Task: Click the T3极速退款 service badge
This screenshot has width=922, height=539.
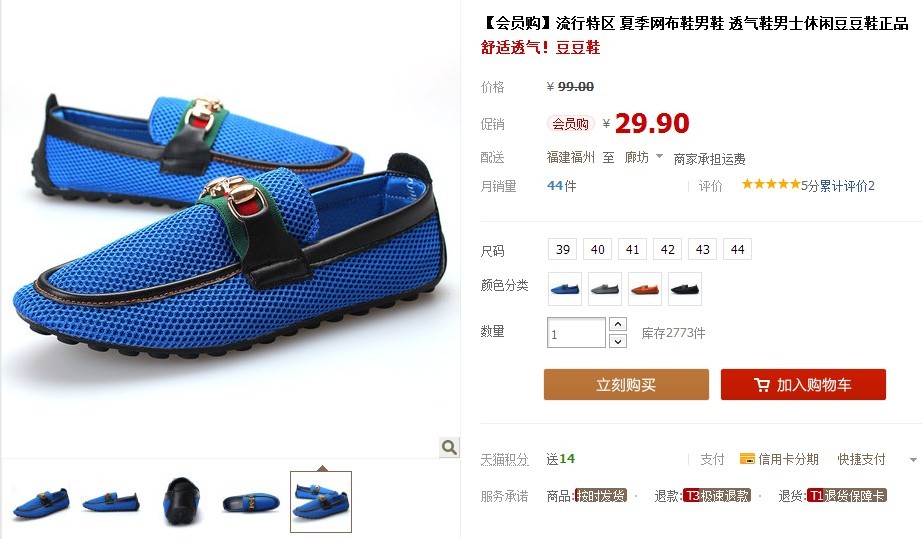Action: [x=717, y=496]
